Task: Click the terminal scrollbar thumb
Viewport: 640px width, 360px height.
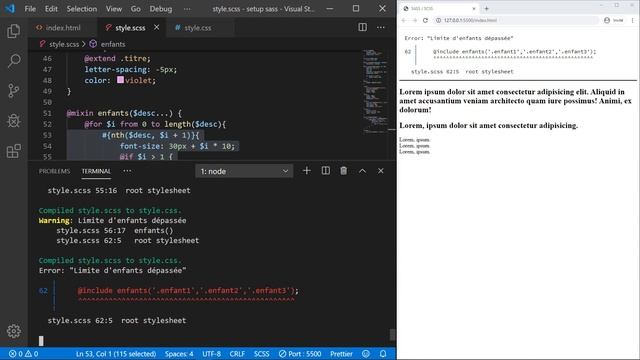Action: click(x=392, y=335)
